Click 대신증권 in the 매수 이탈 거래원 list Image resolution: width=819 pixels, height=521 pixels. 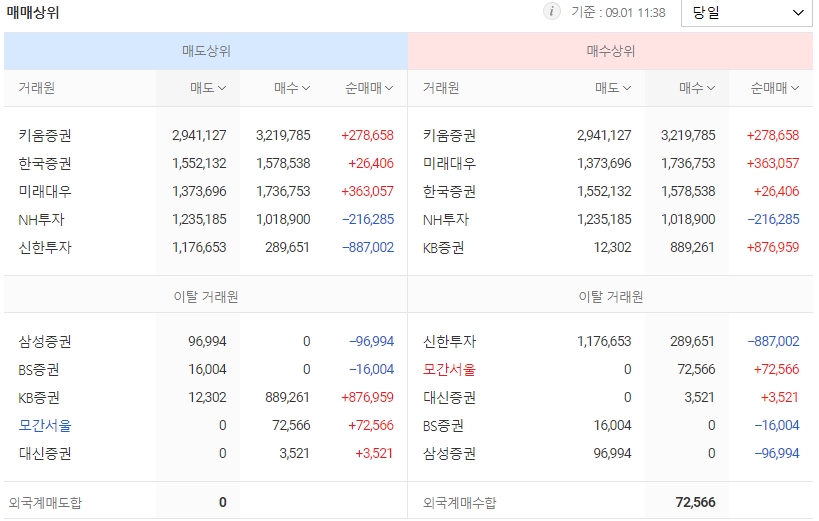pyautogui.click(x=449, y=397)
